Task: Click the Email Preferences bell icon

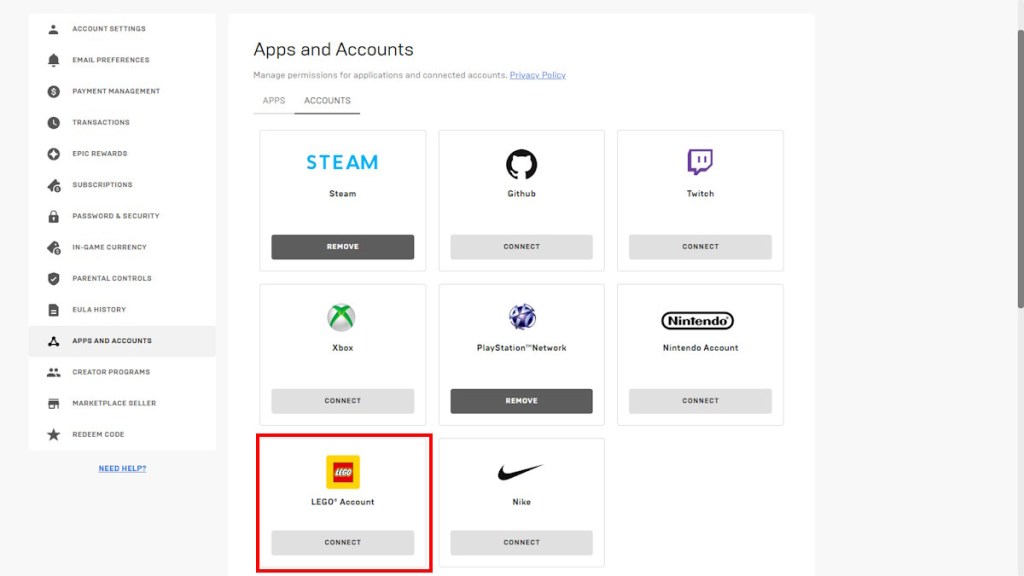Action: (52, 60)
